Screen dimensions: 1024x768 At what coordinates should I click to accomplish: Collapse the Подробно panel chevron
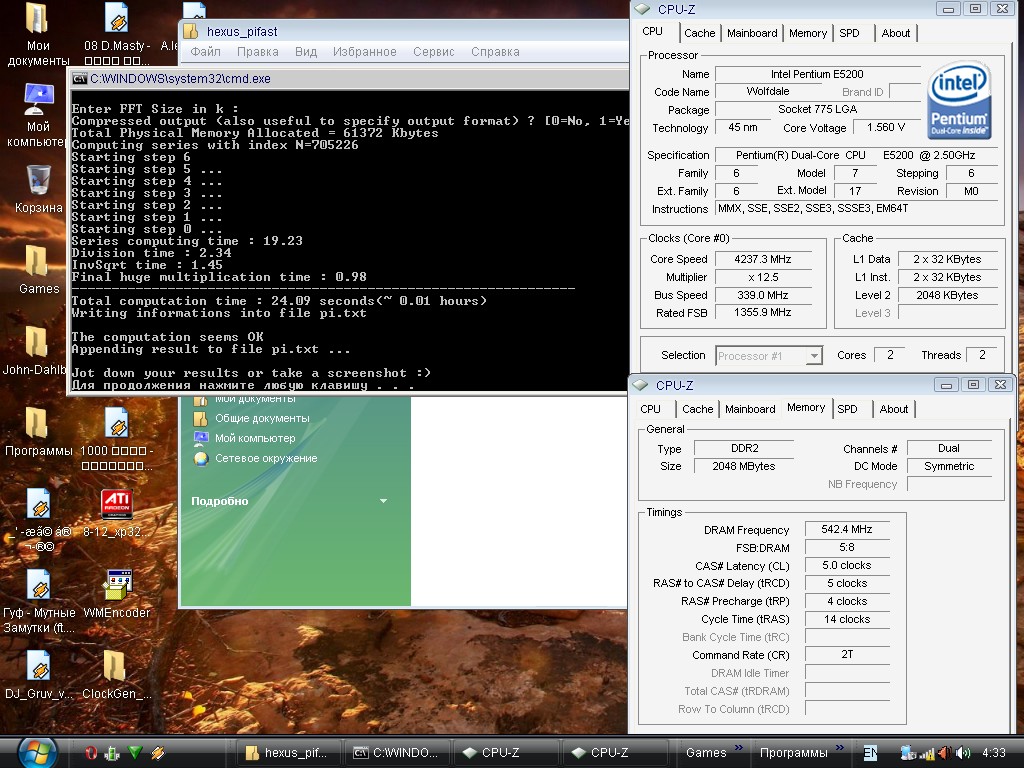click(x=383, y=501)
